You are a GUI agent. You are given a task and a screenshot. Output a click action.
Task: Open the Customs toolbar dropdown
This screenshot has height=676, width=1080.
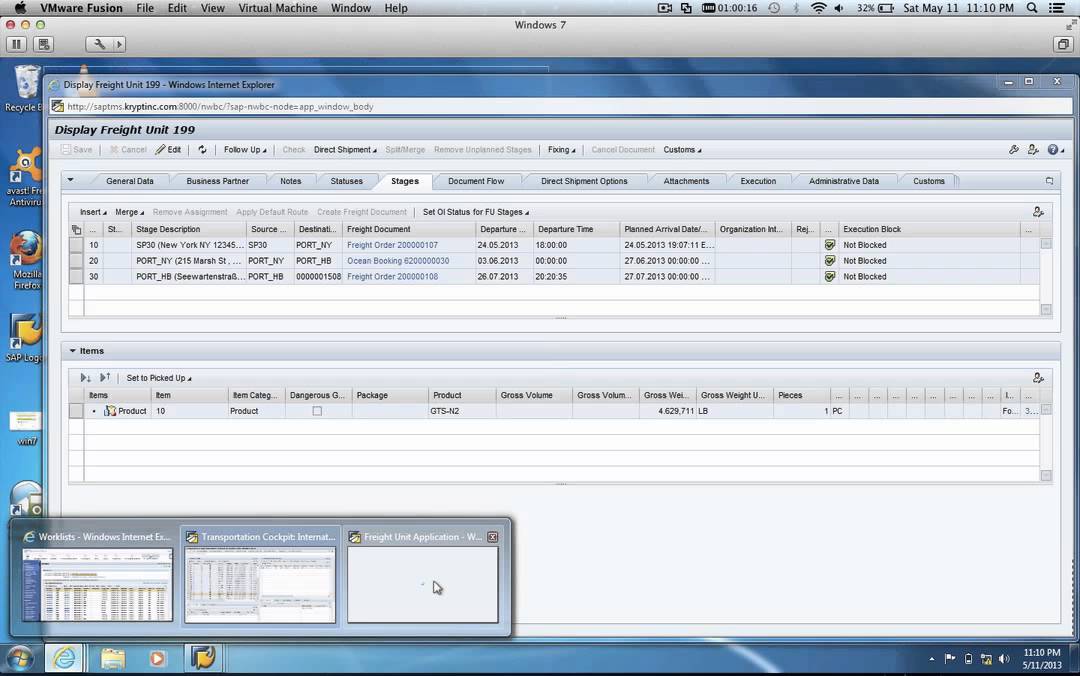682,150
